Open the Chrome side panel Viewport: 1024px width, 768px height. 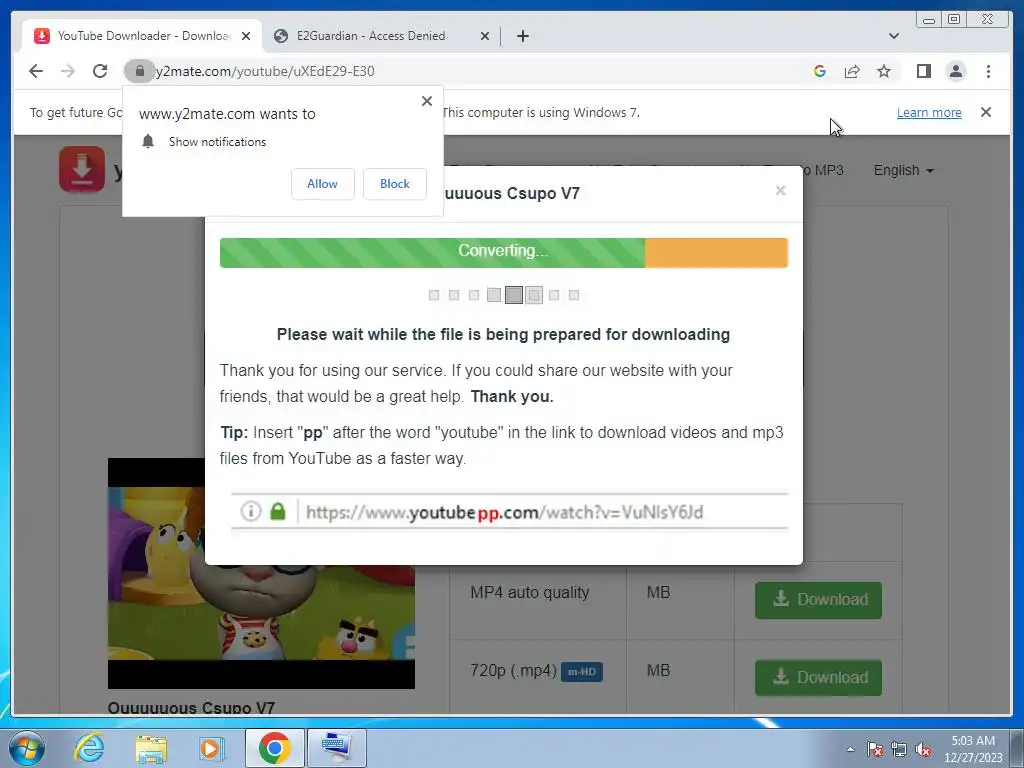923,71
